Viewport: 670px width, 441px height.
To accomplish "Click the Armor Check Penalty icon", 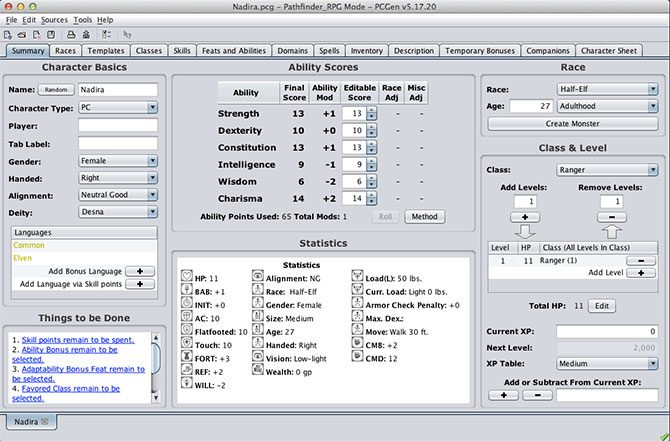I will [357, 303].
